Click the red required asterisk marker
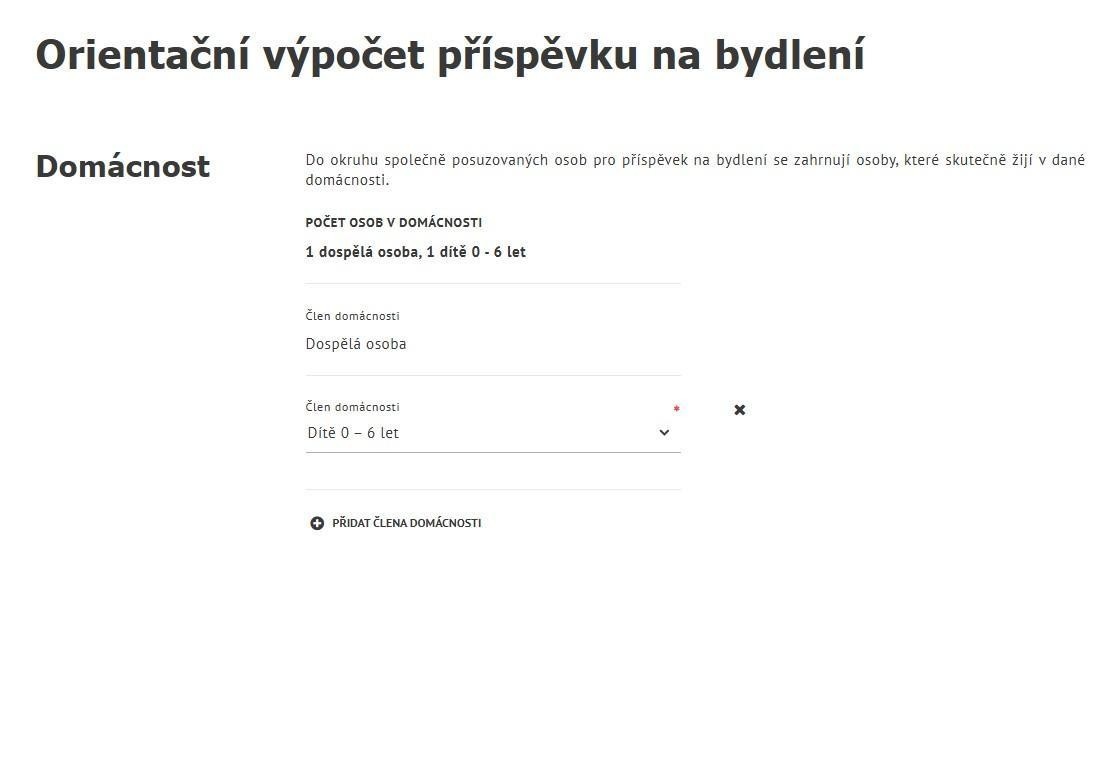 676,409
